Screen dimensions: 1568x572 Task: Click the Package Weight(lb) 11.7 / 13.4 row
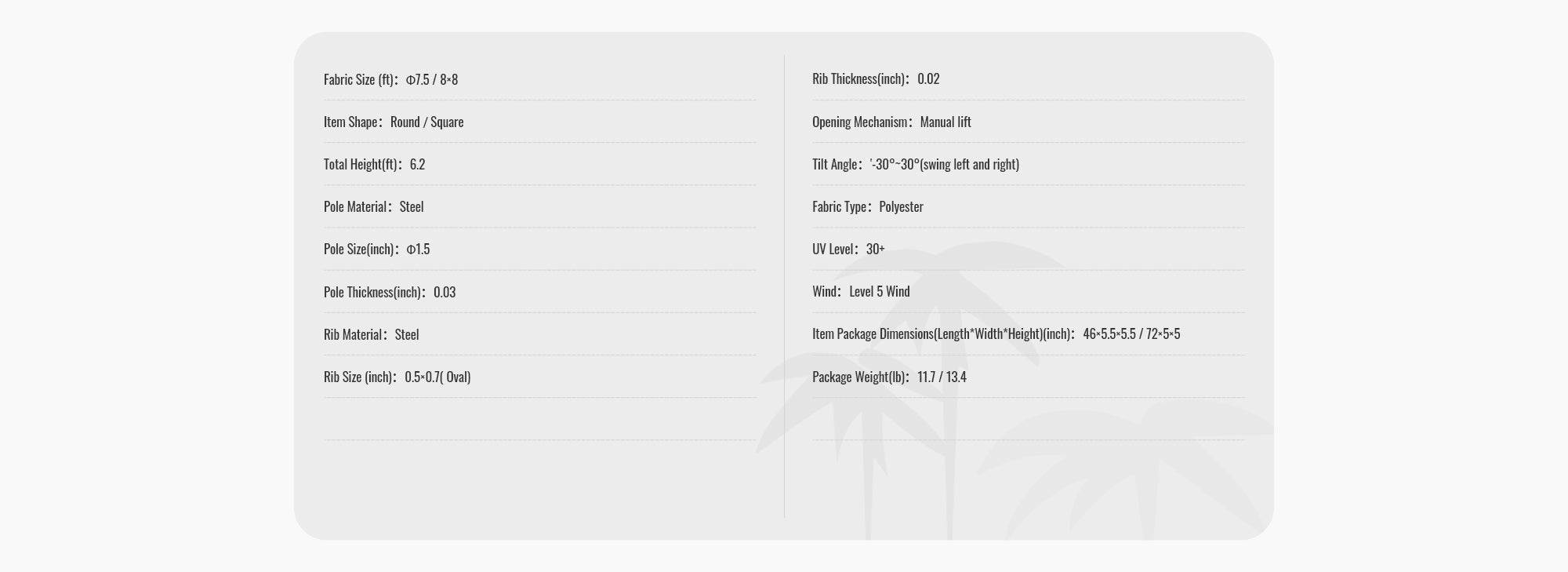tap(889, 377)
